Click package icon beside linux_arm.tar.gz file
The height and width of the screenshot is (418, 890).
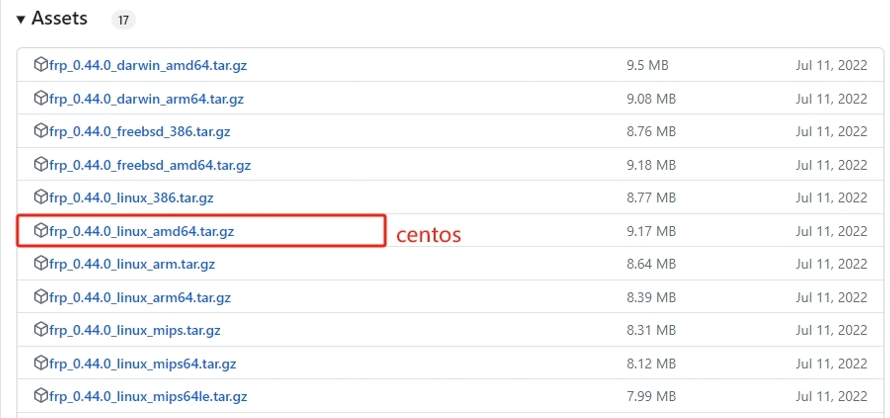41,264
